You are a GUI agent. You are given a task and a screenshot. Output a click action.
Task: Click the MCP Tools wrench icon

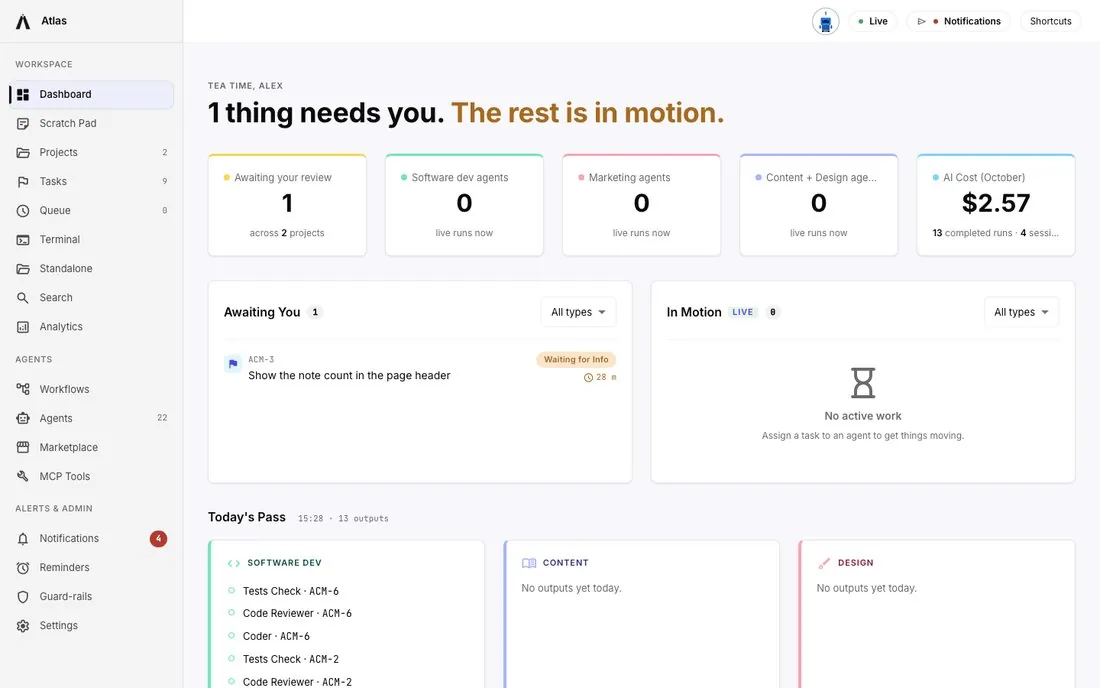point(23,476)
